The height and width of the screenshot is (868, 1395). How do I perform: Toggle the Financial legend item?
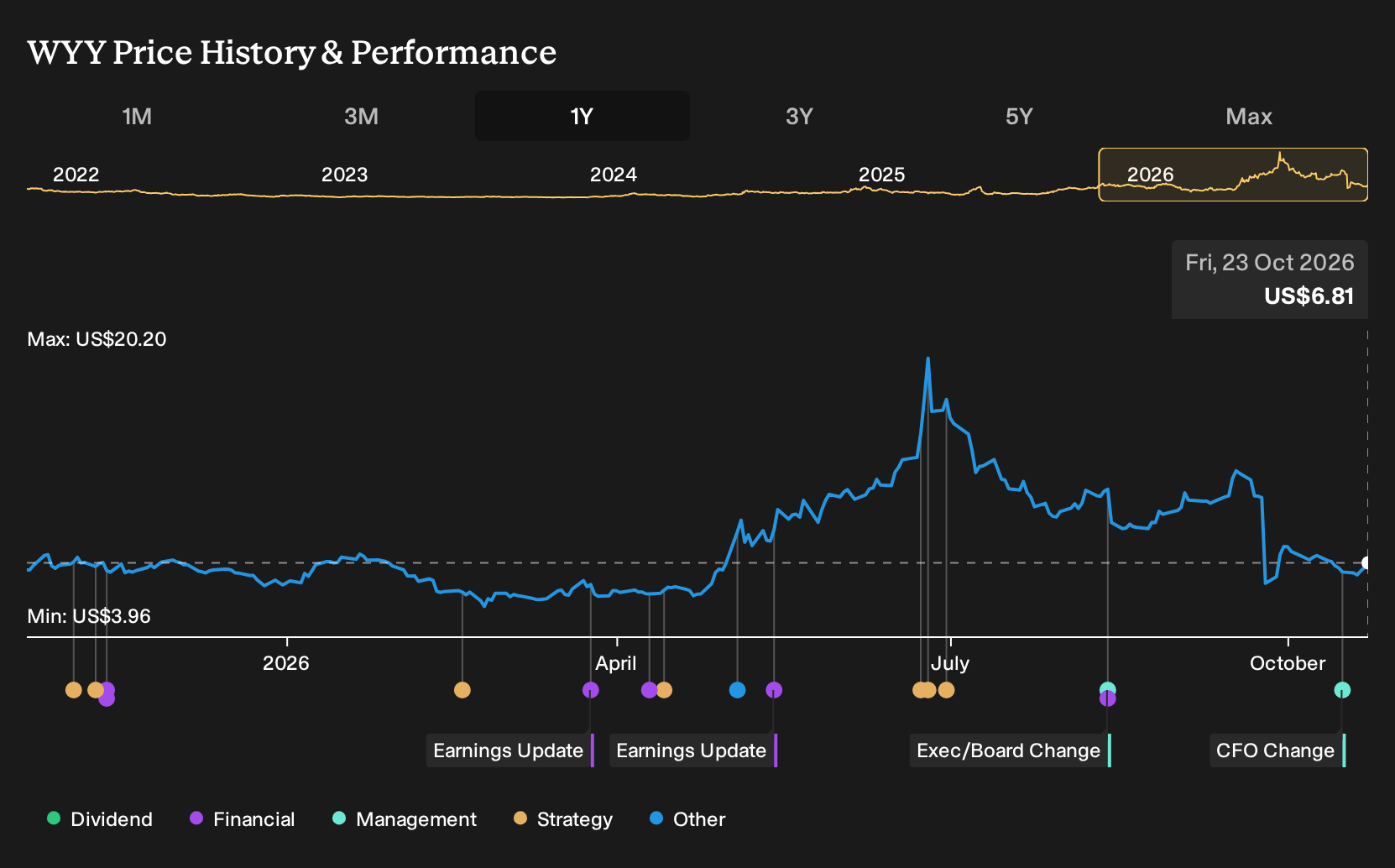tap(243, 819)
